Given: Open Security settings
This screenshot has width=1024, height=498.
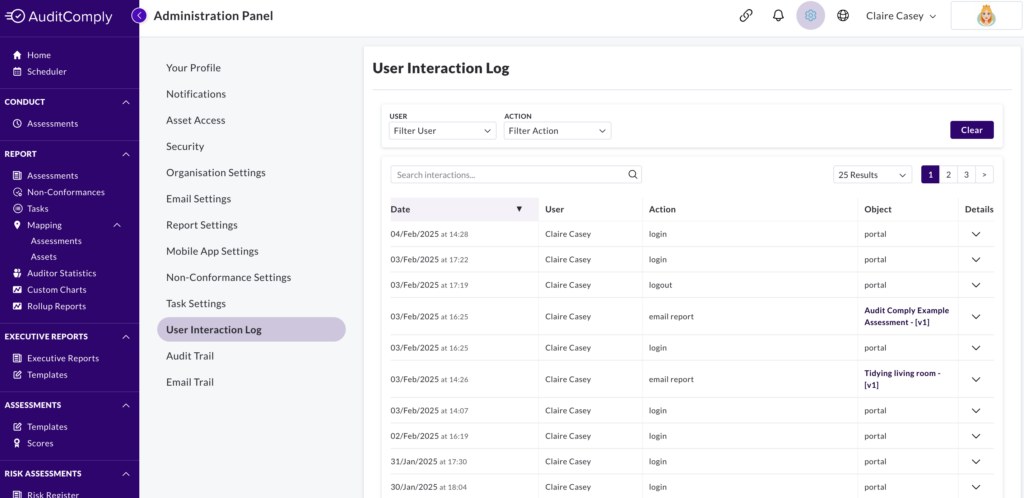Looking at the screenshot, I should (x=185, y=146).
